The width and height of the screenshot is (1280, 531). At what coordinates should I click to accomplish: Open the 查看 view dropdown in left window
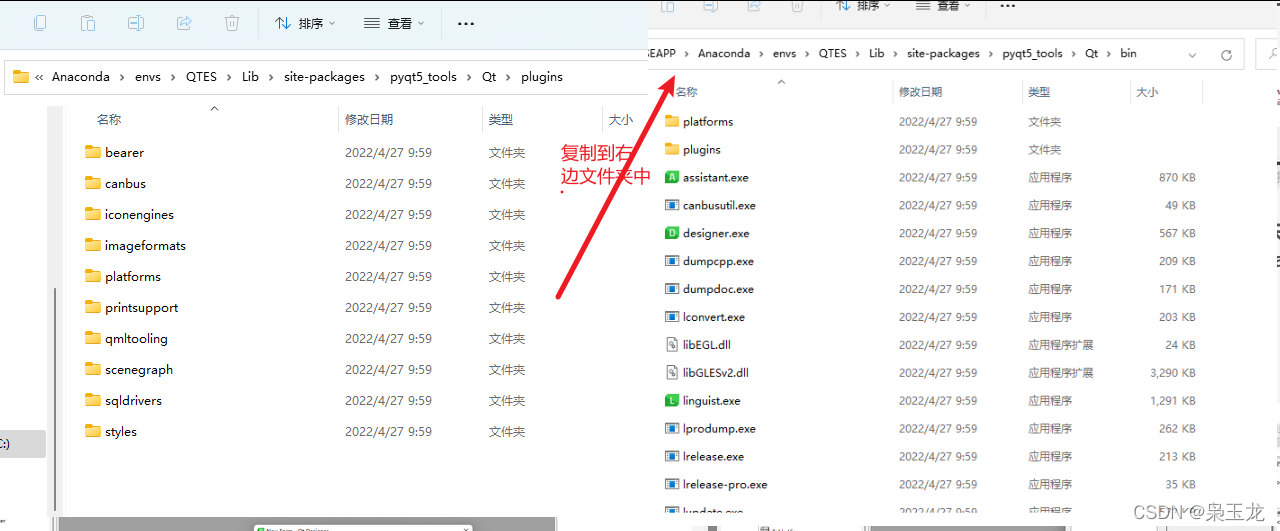[395, 23]
